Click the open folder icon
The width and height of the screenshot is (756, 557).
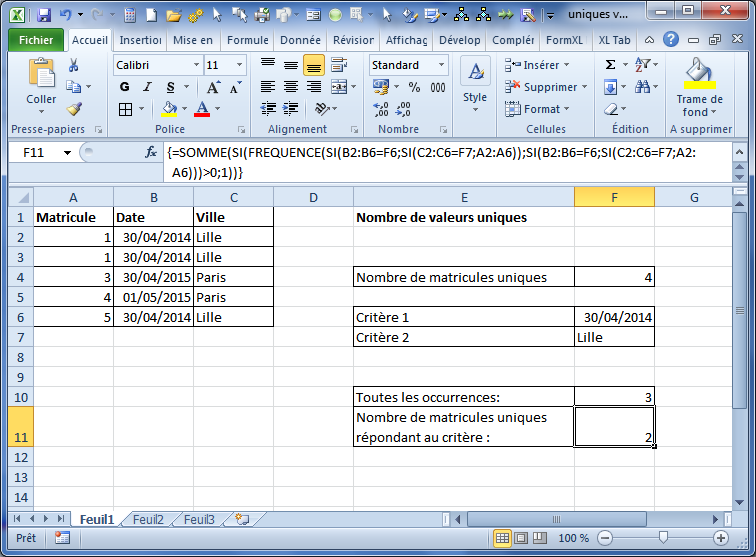[173, 15]
